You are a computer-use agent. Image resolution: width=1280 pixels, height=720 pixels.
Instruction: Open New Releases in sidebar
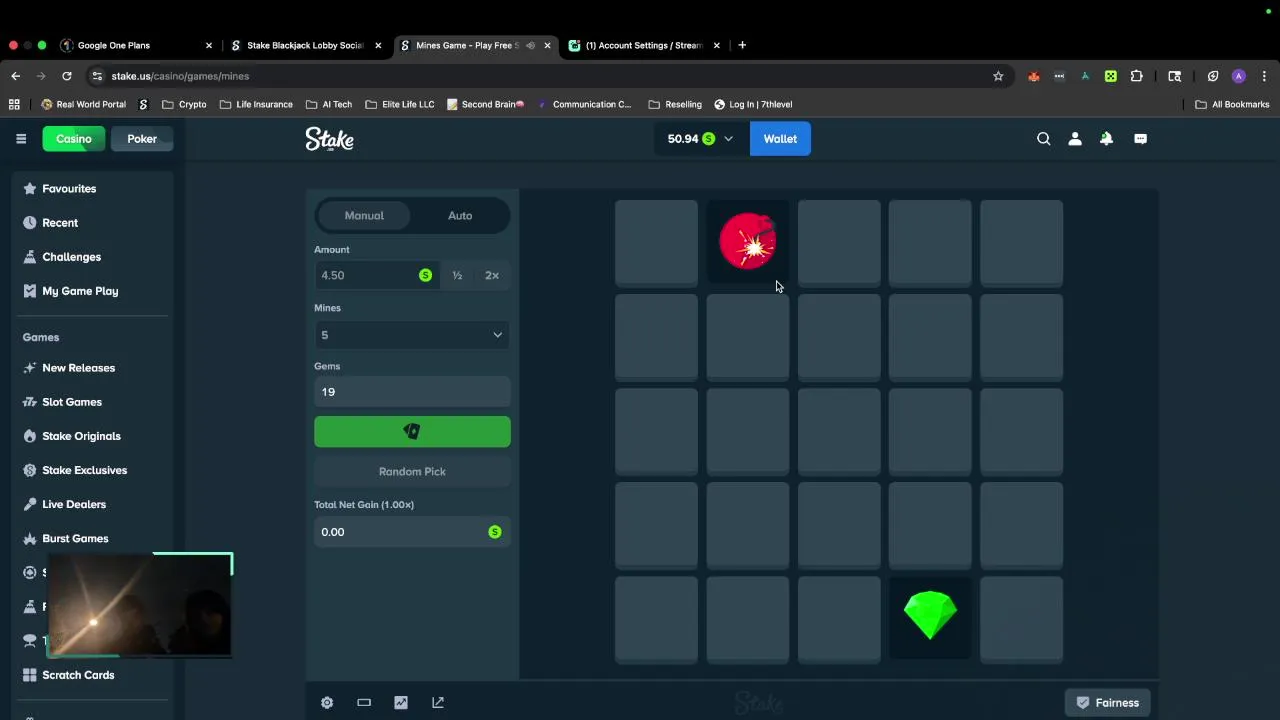point(78,368)
